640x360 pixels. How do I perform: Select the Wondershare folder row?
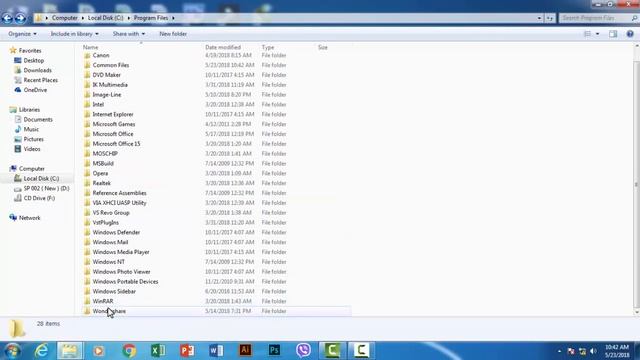pos(216,311)
